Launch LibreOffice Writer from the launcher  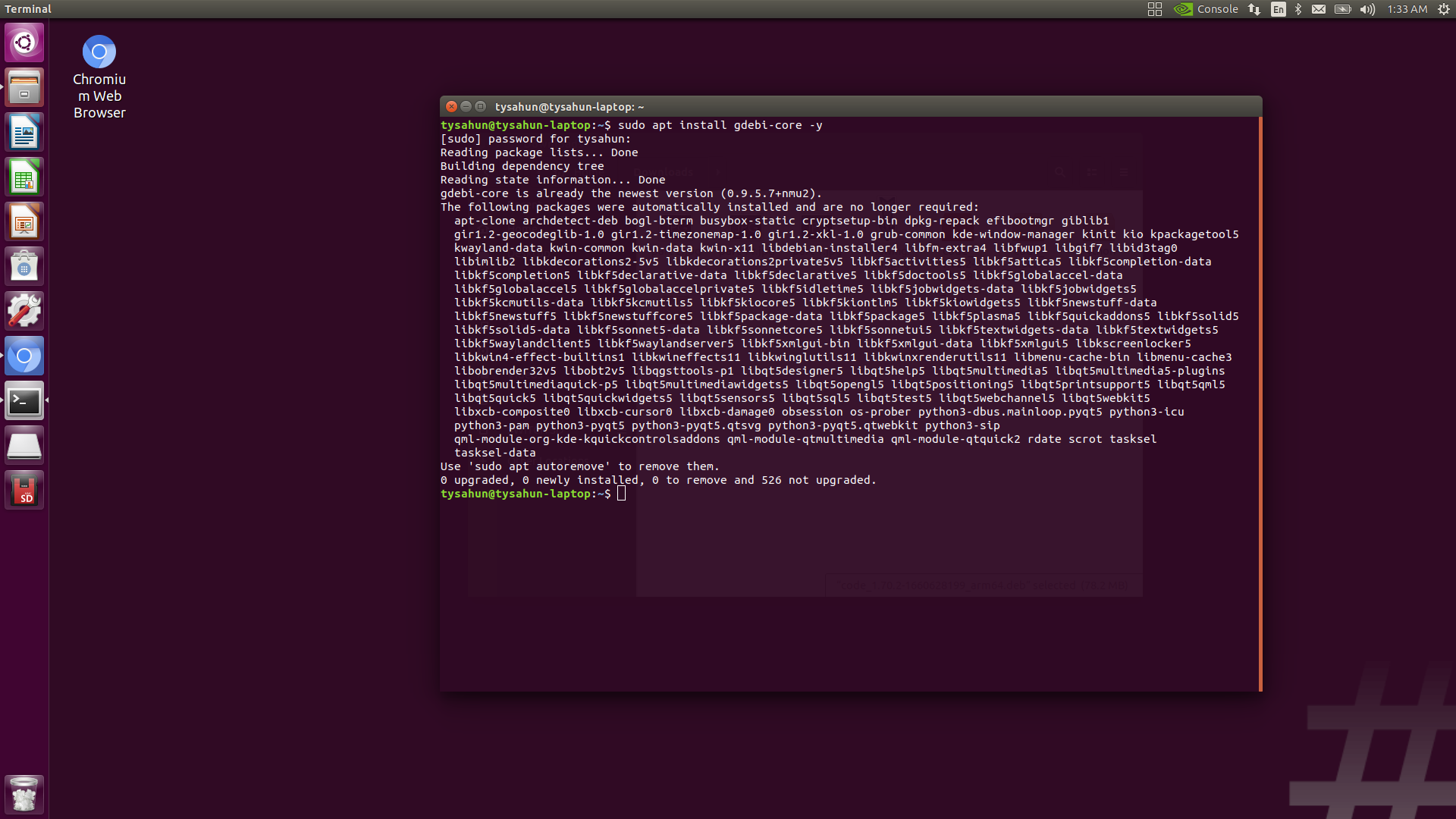click(24, 131)
